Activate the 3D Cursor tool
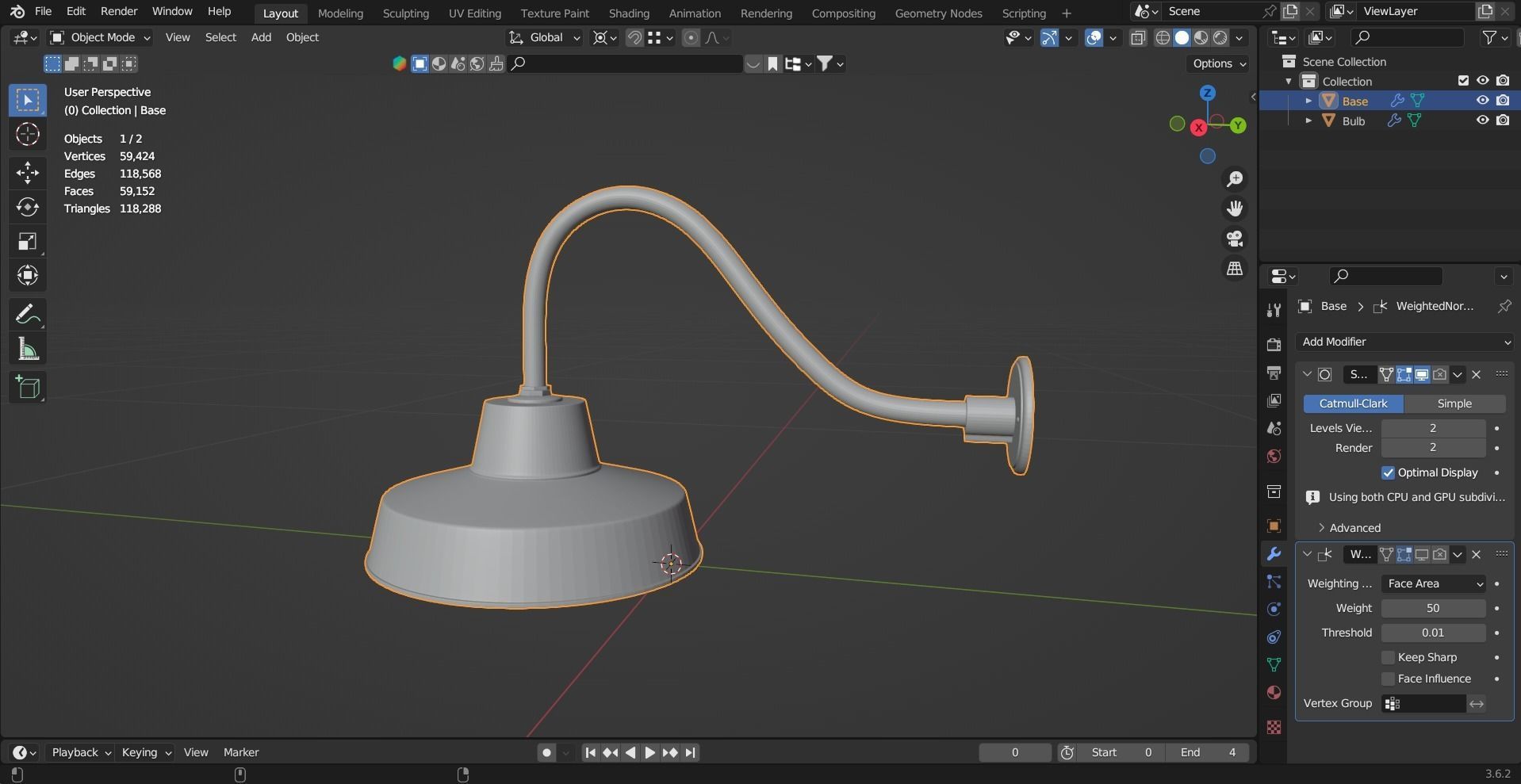The image size is (1521, 784). coord(28,134)
